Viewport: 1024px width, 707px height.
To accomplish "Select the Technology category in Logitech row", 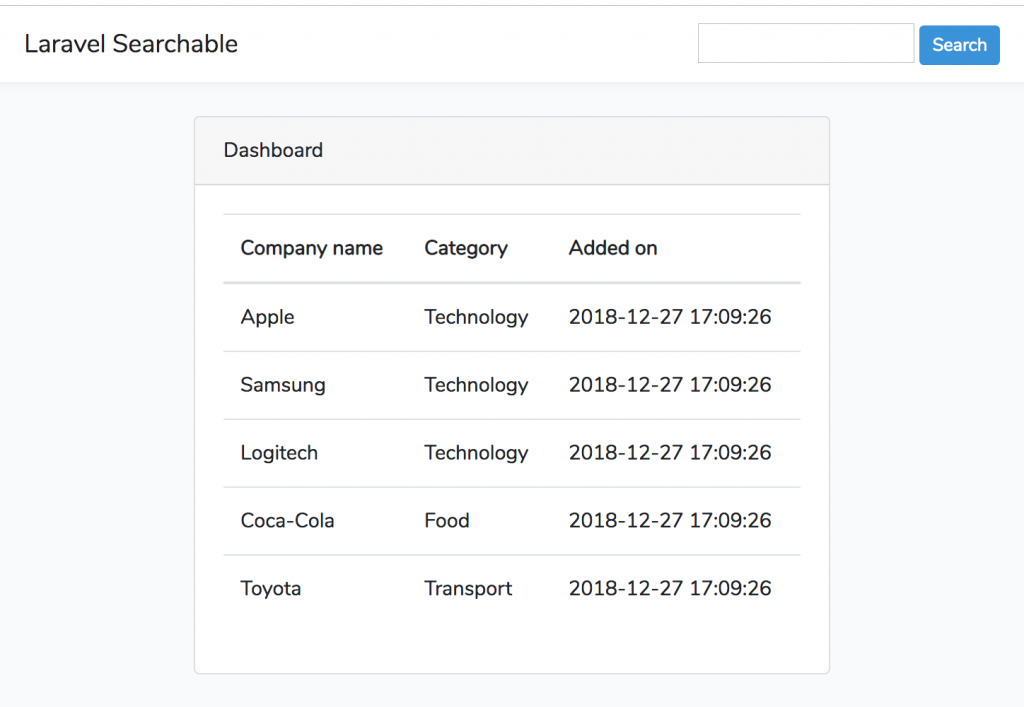I will [x=476, y=453].
